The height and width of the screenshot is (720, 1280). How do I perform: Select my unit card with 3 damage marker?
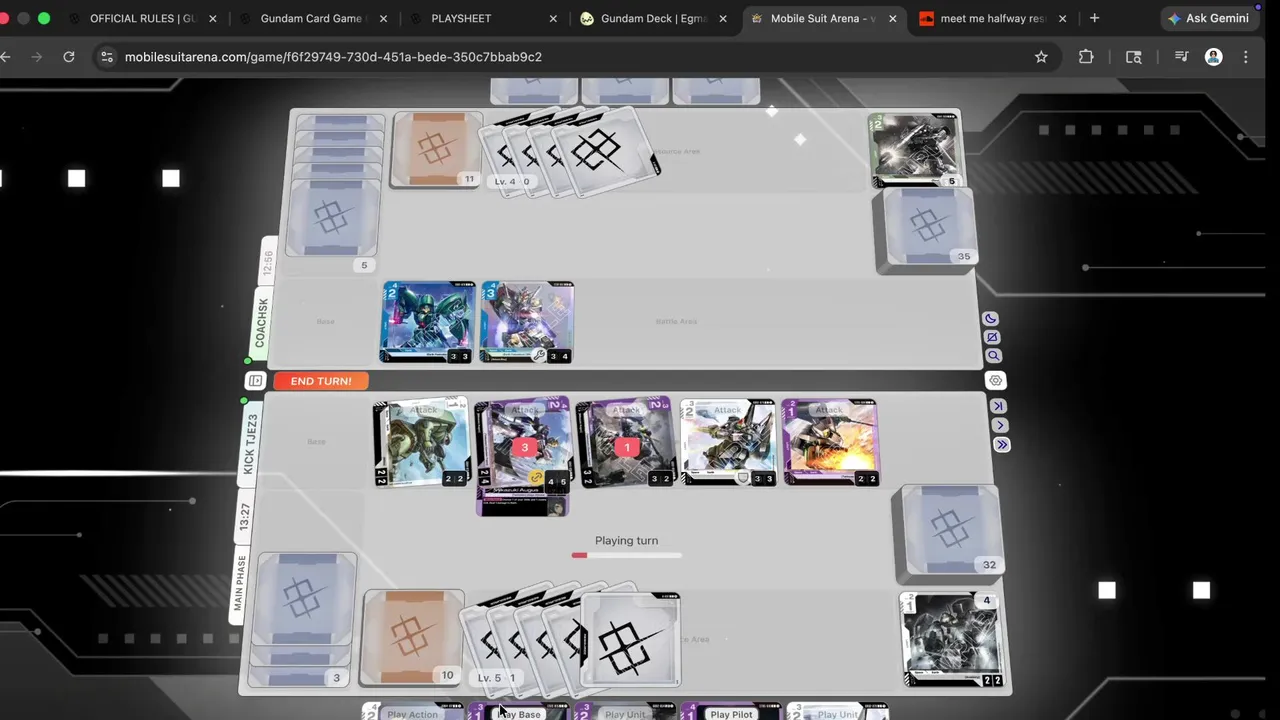click(523, 442)
